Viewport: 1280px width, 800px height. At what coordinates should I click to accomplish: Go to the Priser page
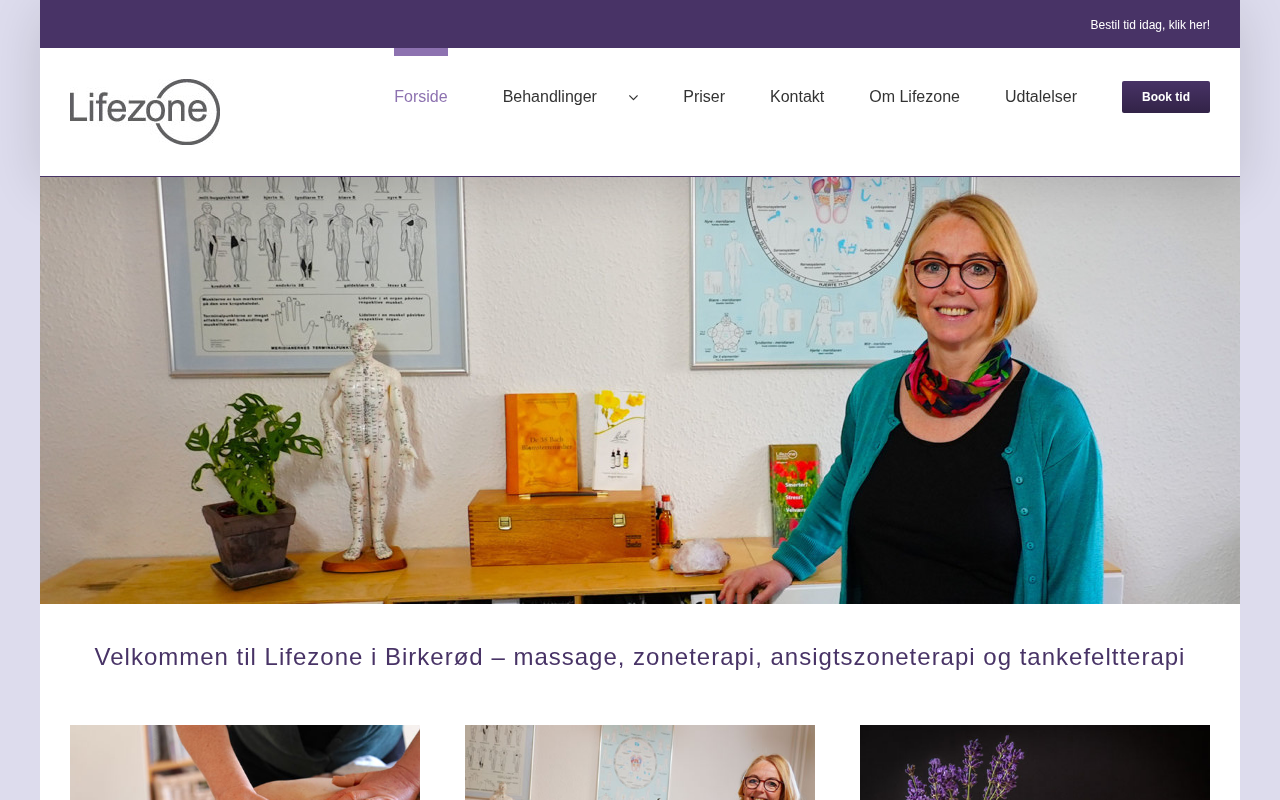(x=704, y=97)
